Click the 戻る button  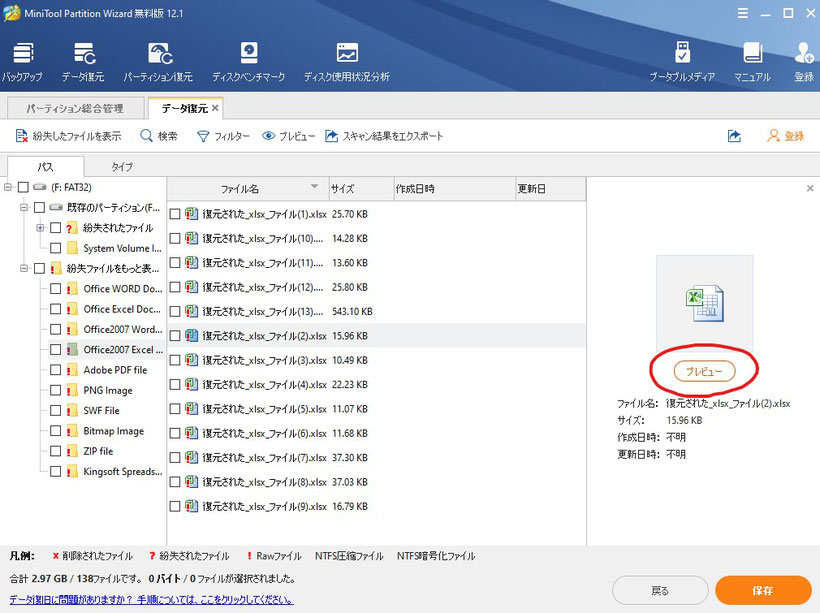[660, 591]
